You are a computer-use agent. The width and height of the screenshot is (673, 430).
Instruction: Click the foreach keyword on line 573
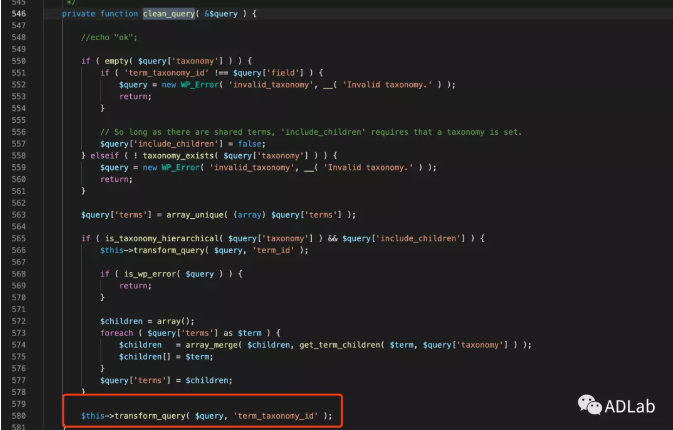(x=116, y=332)
